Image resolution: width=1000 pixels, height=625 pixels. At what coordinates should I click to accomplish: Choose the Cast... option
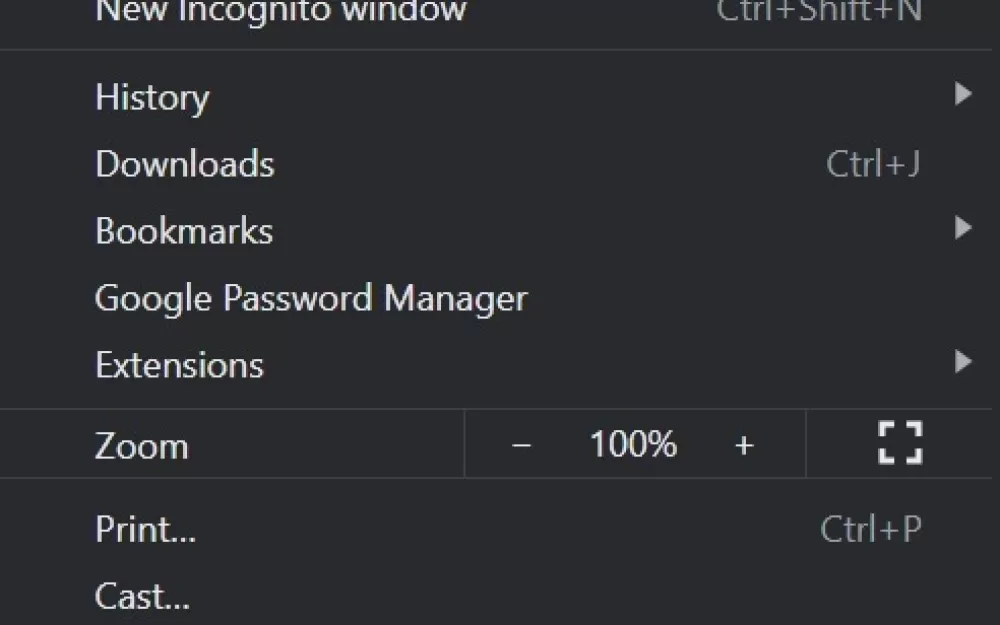pos(496,596)
